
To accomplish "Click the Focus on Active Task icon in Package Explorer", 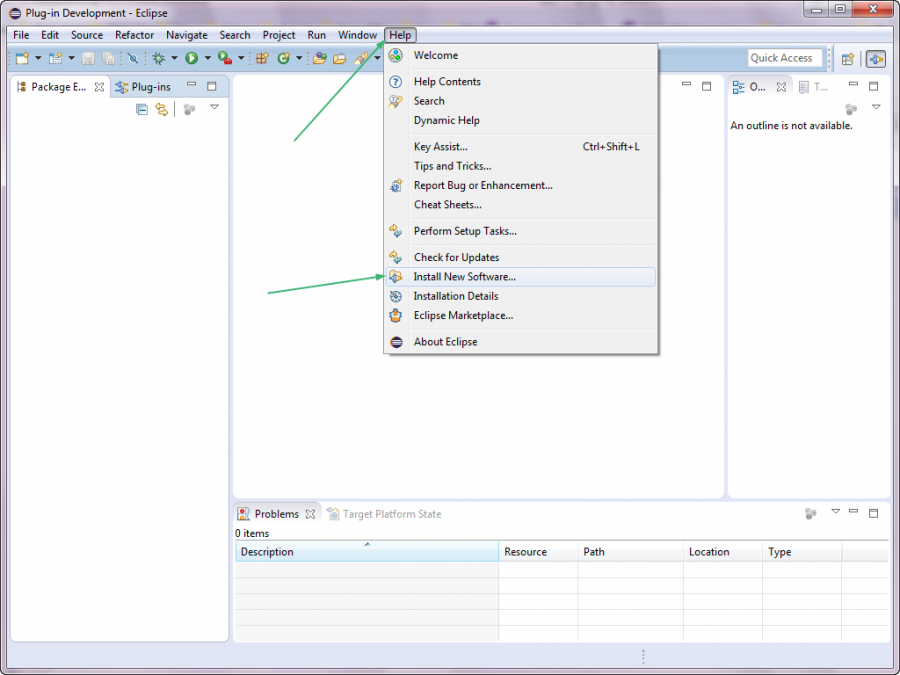I will [x=189, y=109].
